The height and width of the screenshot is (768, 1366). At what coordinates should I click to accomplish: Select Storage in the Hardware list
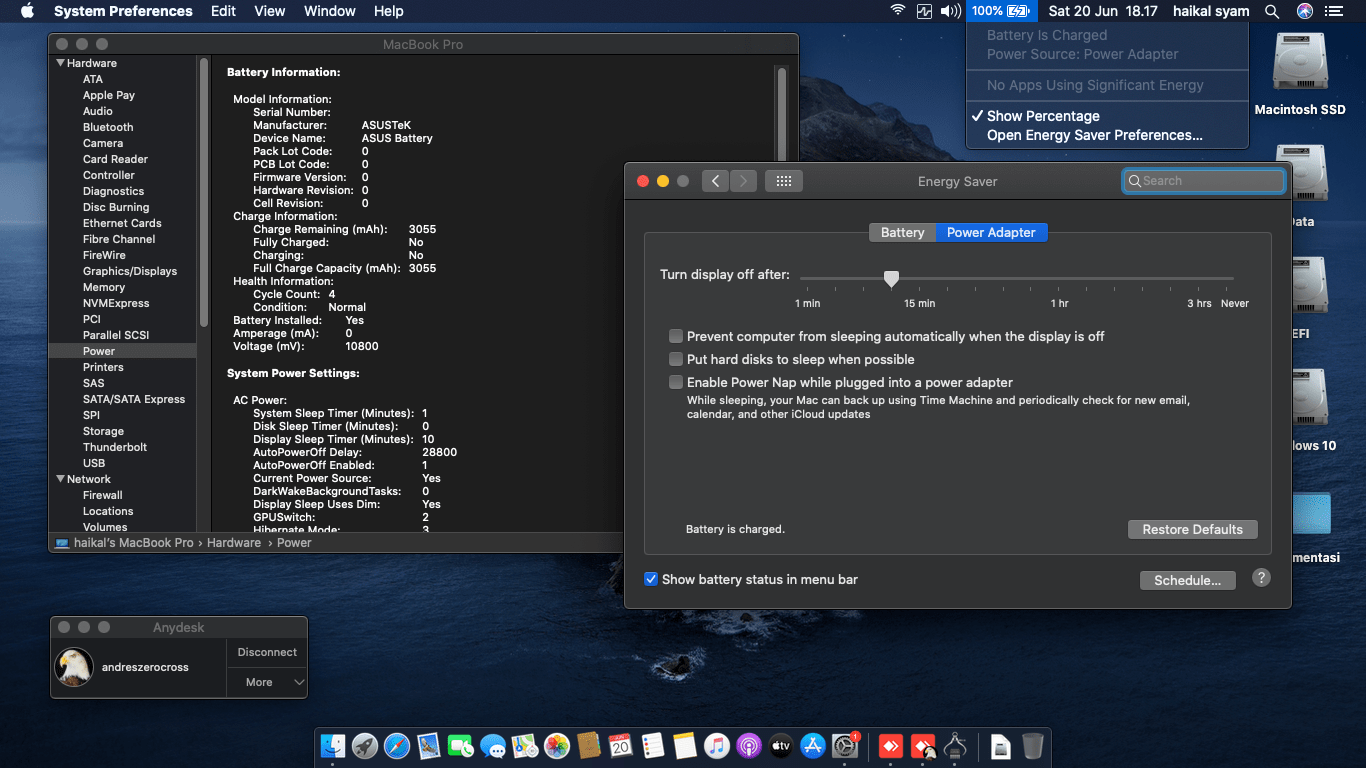(x=103, y=431)
